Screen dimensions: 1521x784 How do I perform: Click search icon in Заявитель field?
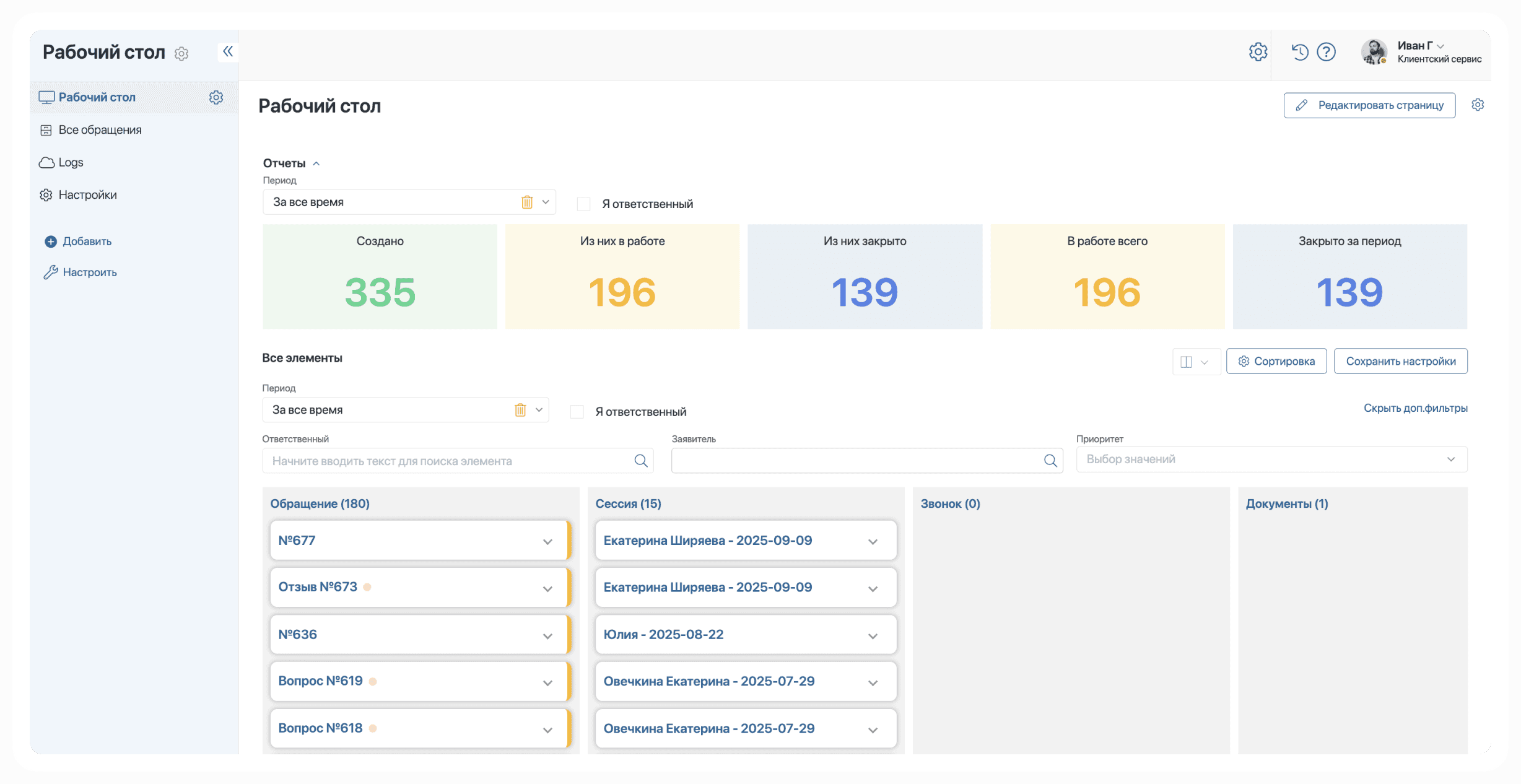point(1050,461)
